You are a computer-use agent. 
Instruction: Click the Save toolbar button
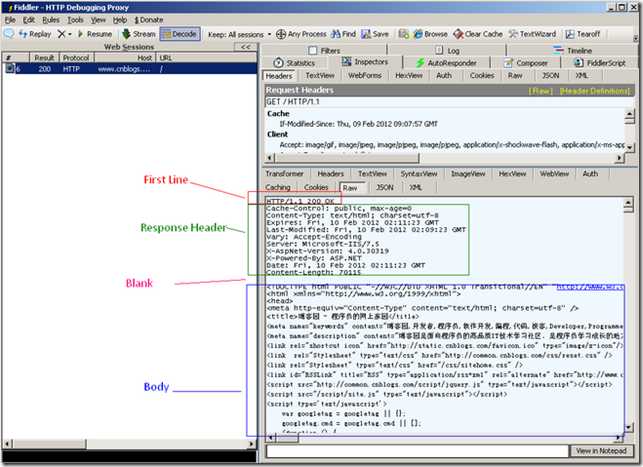click(374, 34)
